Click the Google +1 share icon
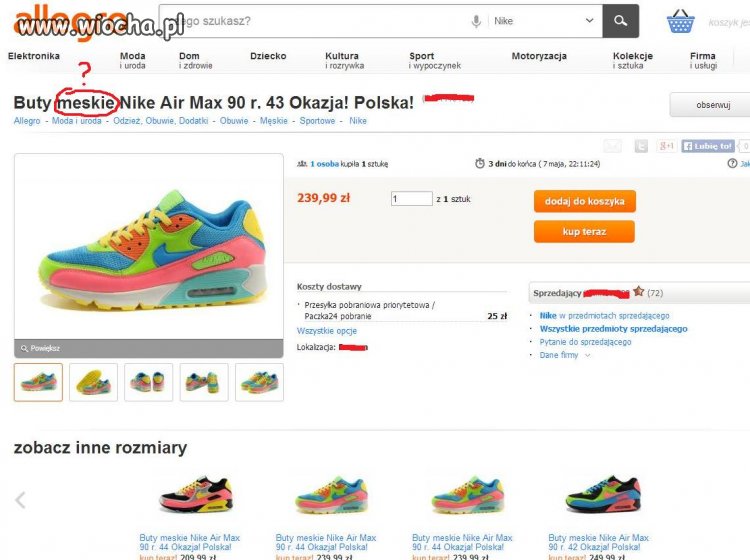750x560 pixels. tap(666, 146)
